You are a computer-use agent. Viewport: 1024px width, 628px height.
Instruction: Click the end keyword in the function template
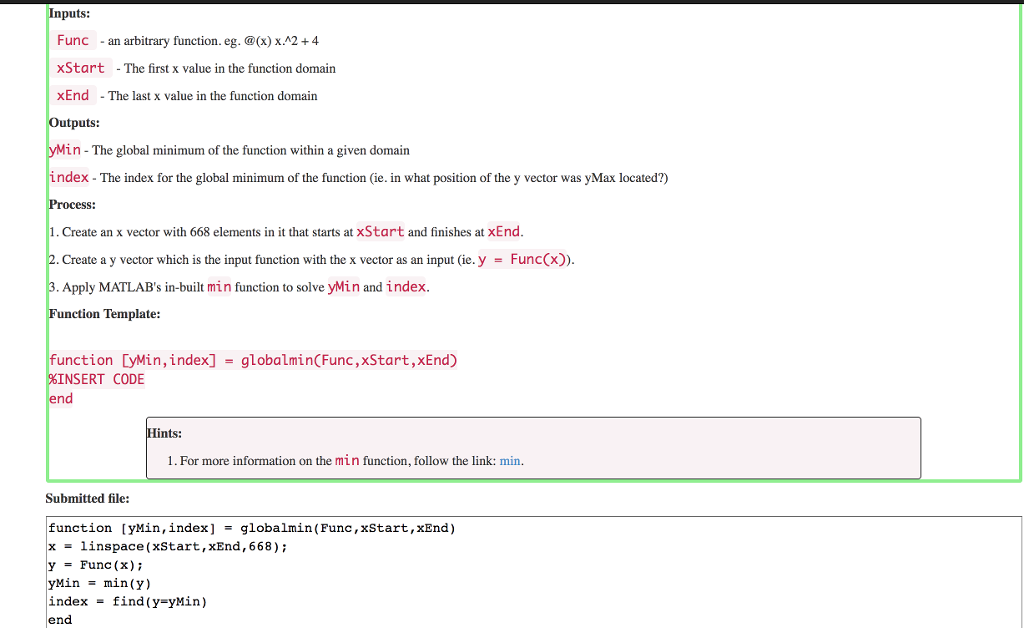click(x=60, y=398)
